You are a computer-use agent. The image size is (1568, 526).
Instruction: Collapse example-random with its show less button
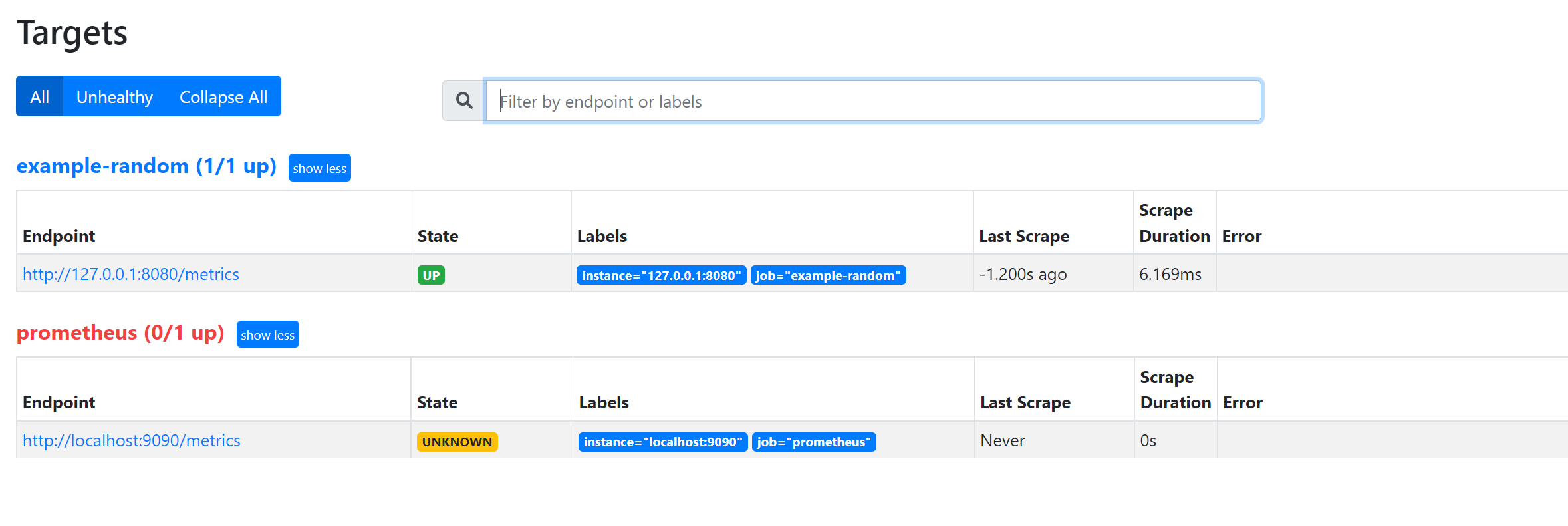click(320, 168)
